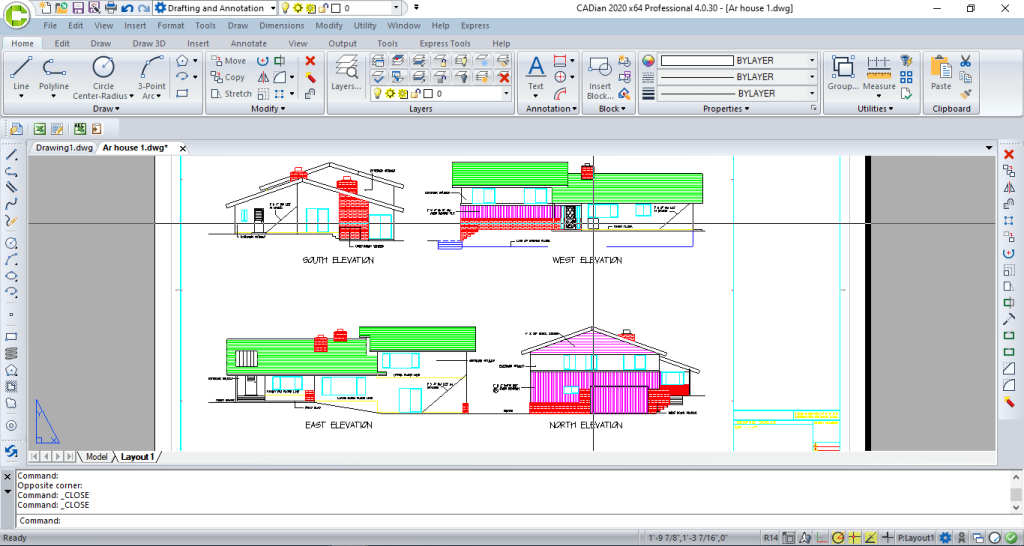Click the Measure utility icon

coord(879,67)
